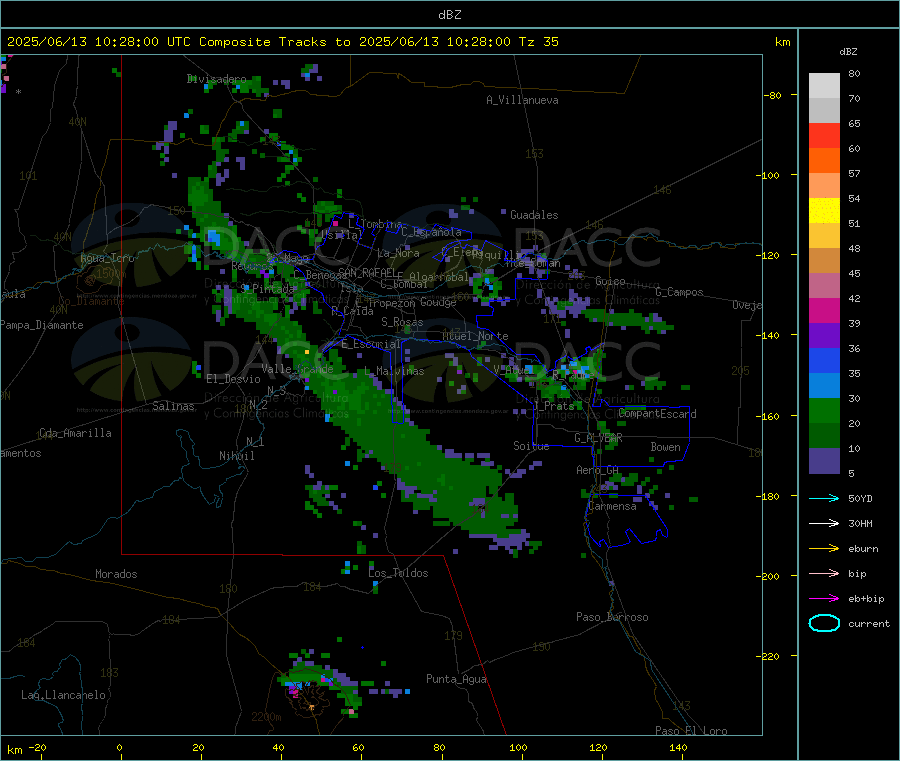Click the '50YD' legend label
This screenshot has height=761, width=900.
coord(860,498)
